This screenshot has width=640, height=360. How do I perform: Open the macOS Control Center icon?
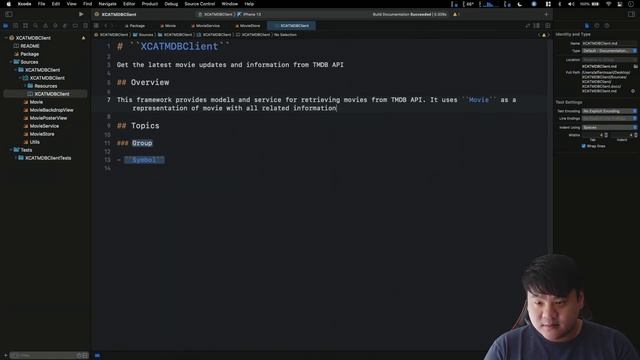[619, 4]
